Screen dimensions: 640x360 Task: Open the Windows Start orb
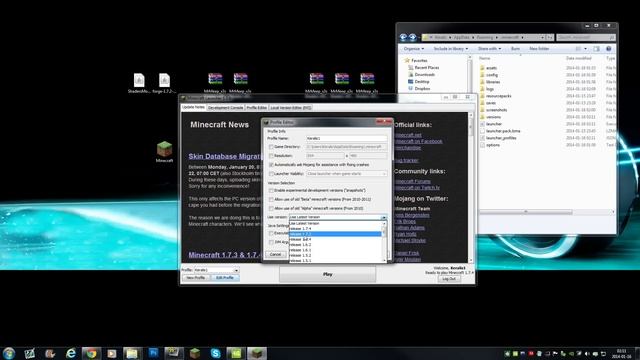point(9,353)
